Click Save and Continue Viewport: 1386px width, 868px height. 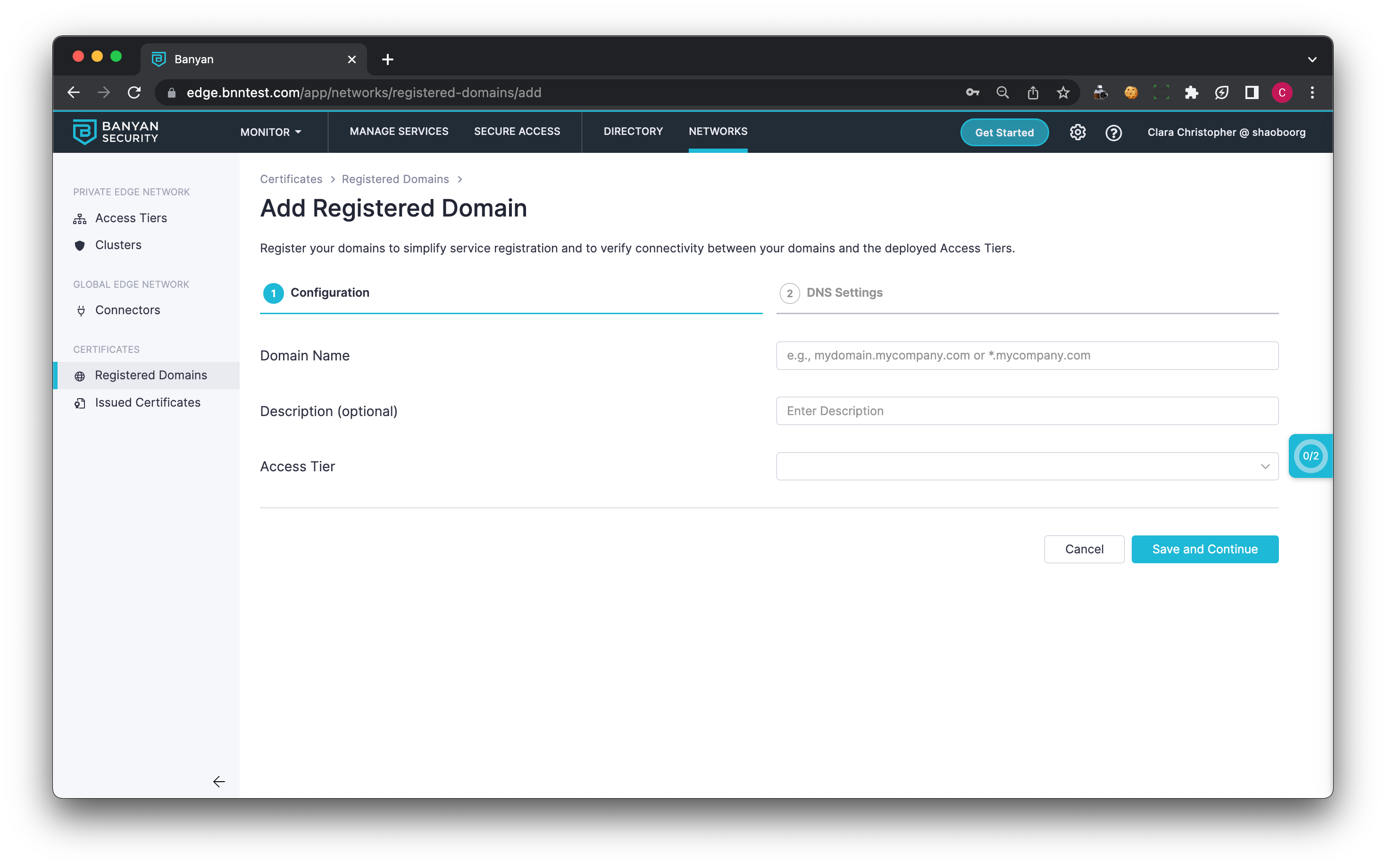(x=1205, y=550)
